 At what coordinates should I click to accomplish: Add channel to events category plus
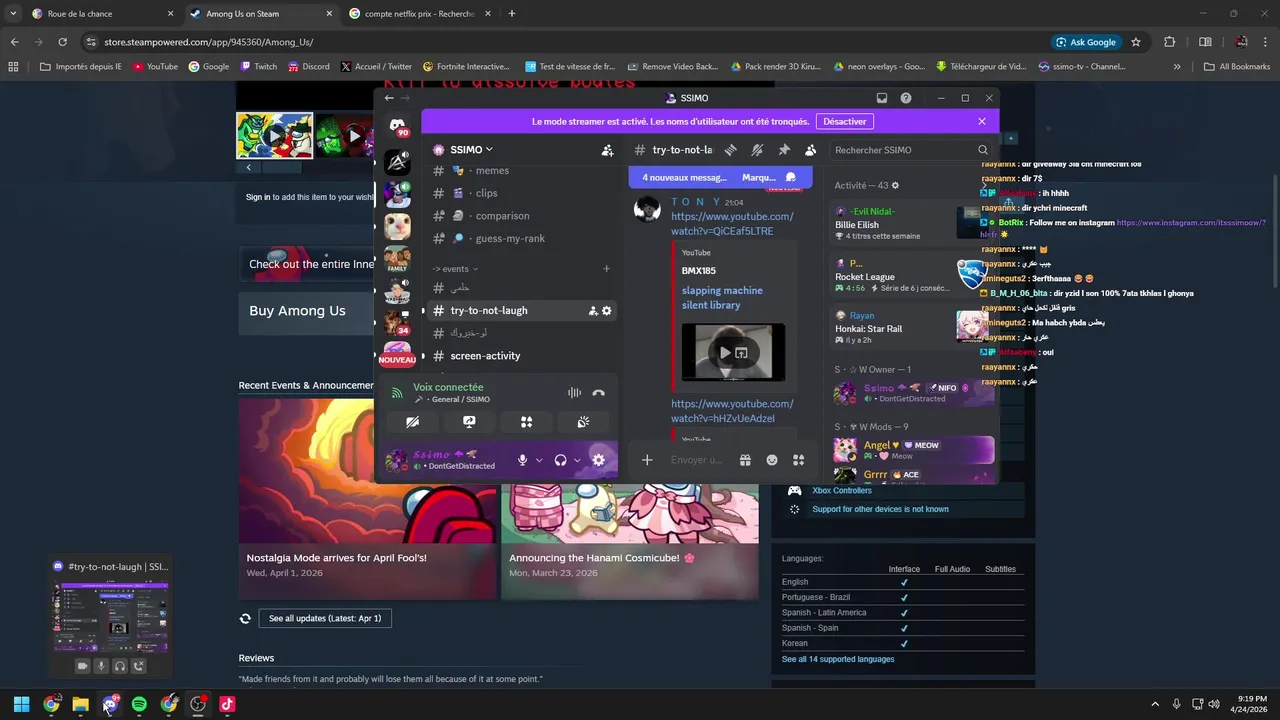(606, 269)
